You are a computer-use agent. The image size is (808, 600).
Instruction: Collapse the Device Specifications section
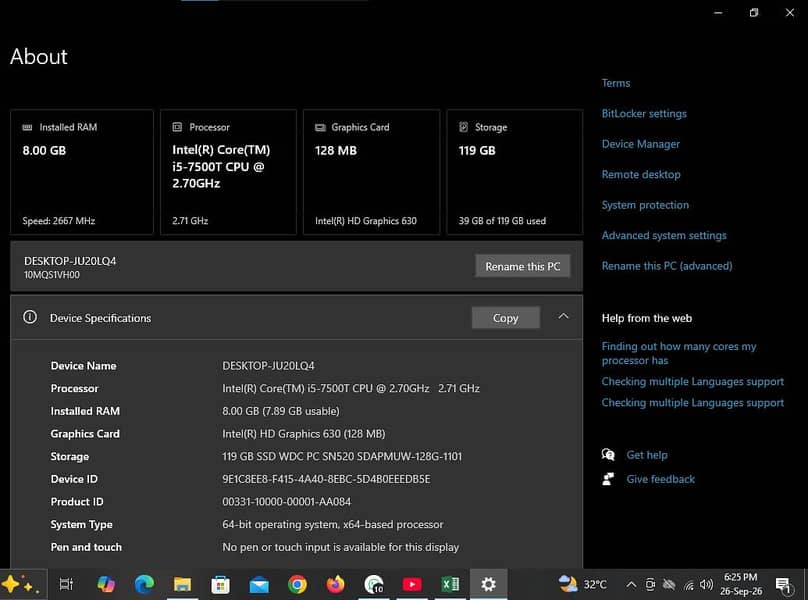coord(563,316)
